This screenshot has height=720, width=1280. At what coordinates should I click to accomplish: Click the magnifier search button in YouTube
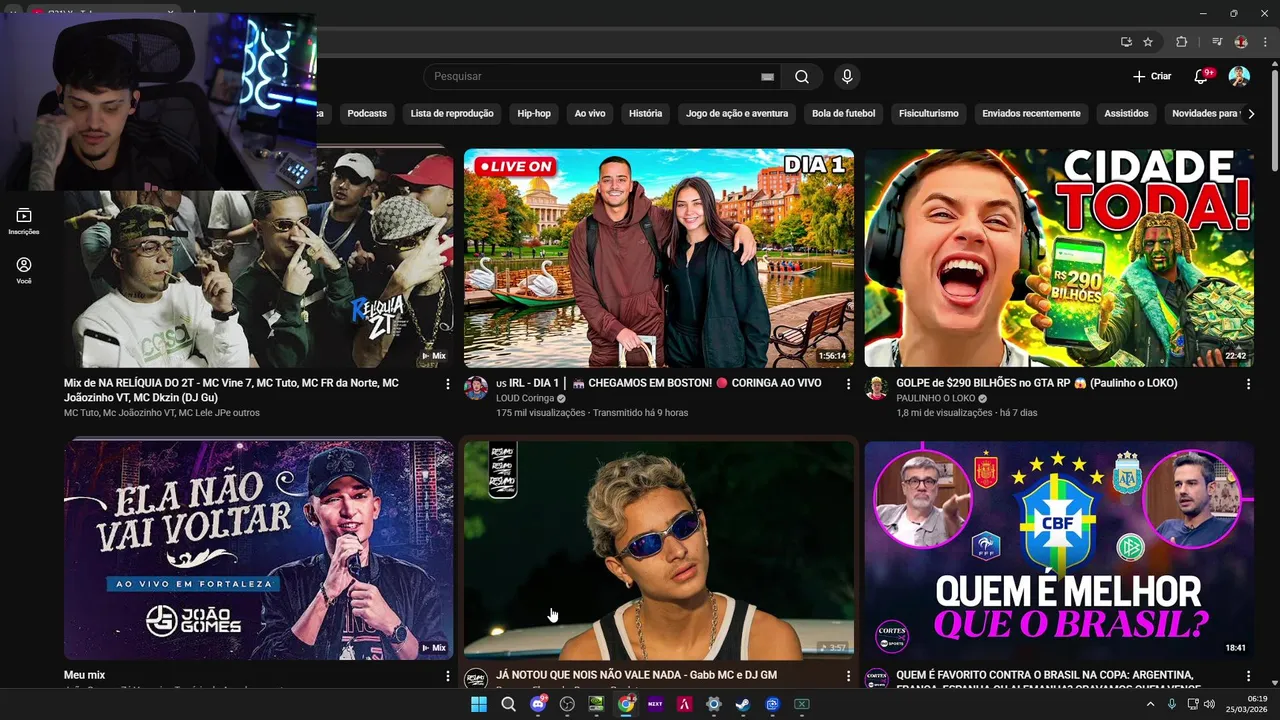tap(802, 77)
